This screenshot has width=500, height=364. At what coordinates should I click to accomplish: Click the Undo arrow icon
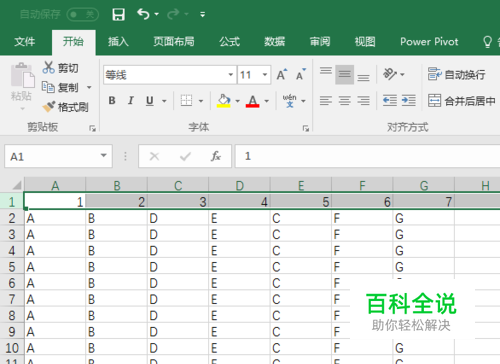pos(143,14)
